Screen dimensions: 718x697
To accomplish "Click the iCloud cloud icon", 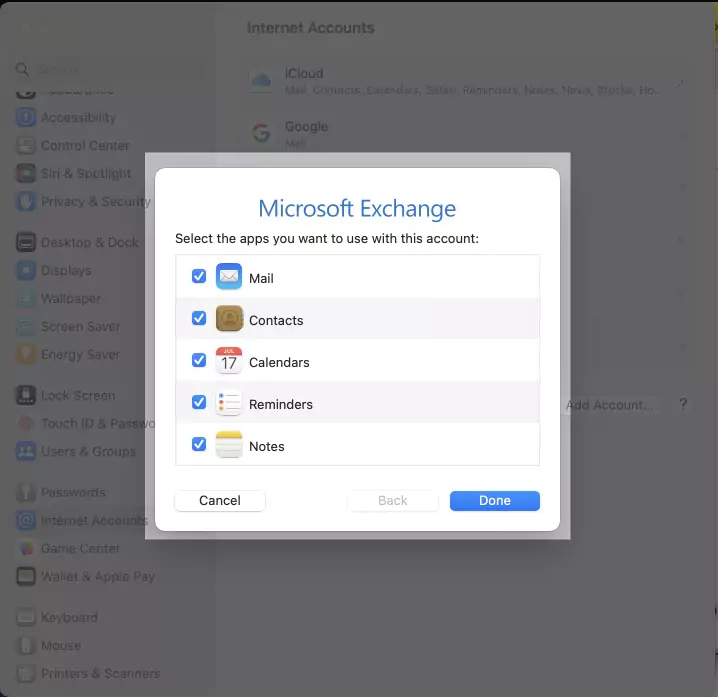I will tap(261, 81).
